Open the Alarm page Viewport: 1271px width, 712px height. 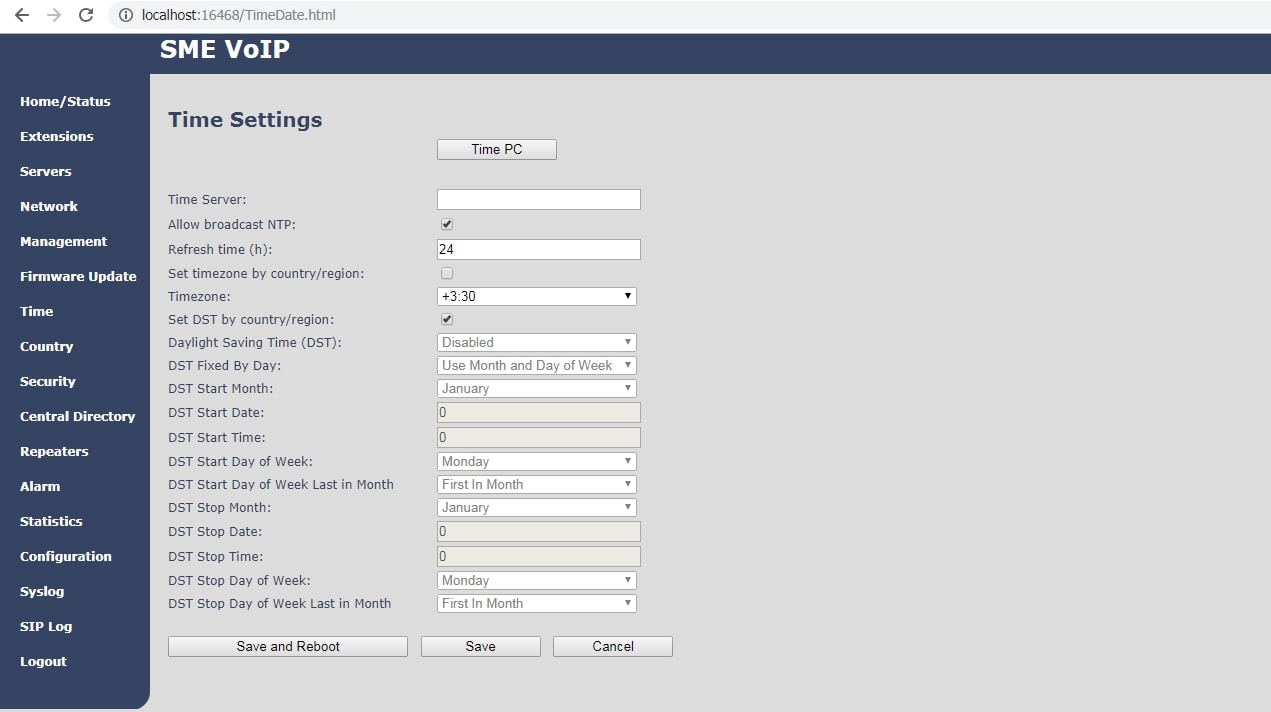40,486
